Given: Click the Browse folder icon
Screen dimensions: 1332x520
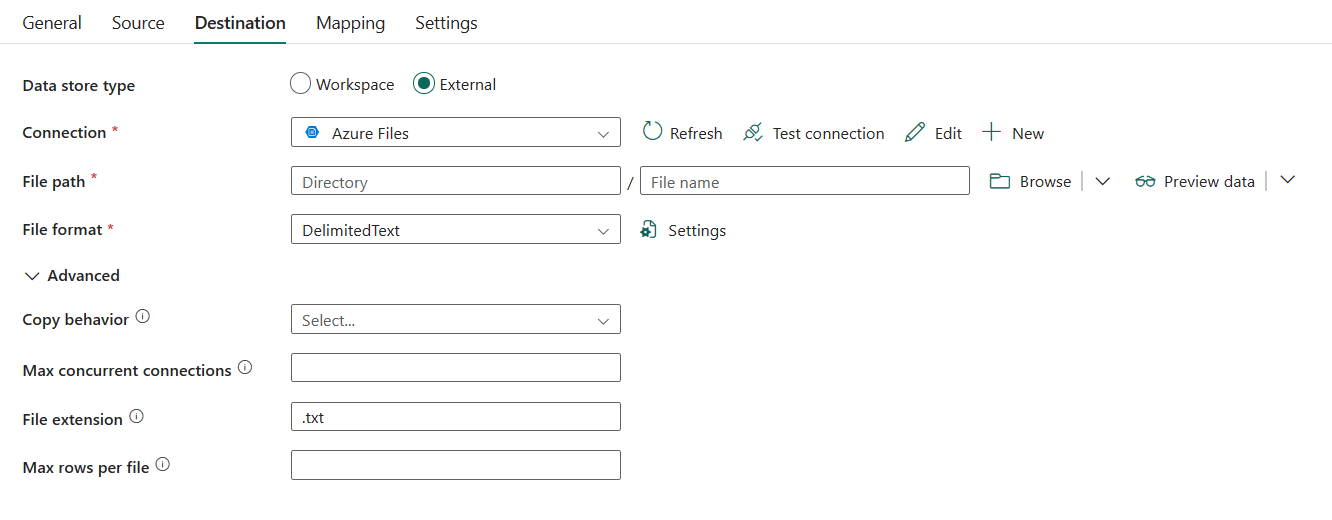Looking at the screenshot, I should point(1000,181).
